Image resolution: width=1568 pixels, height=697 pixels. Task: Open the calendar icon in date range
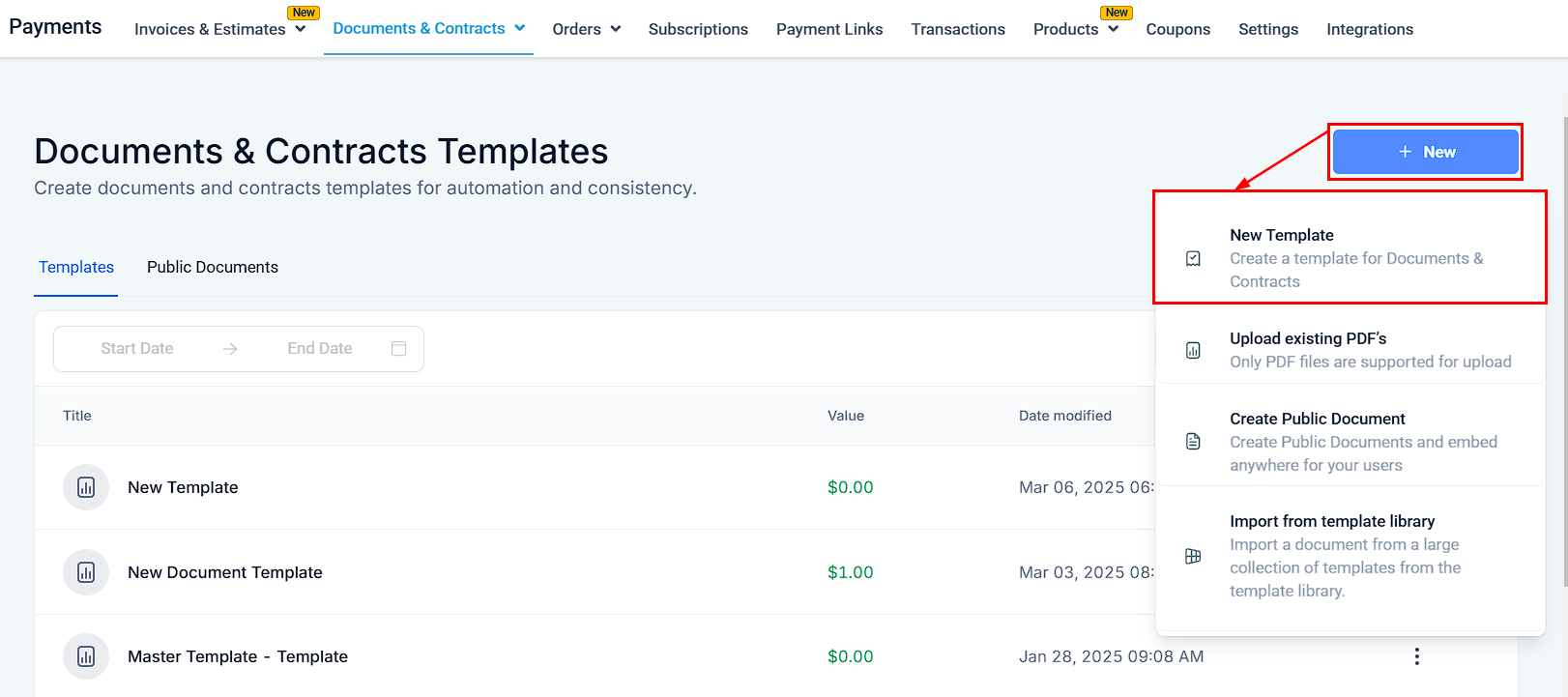pos(398,348)
